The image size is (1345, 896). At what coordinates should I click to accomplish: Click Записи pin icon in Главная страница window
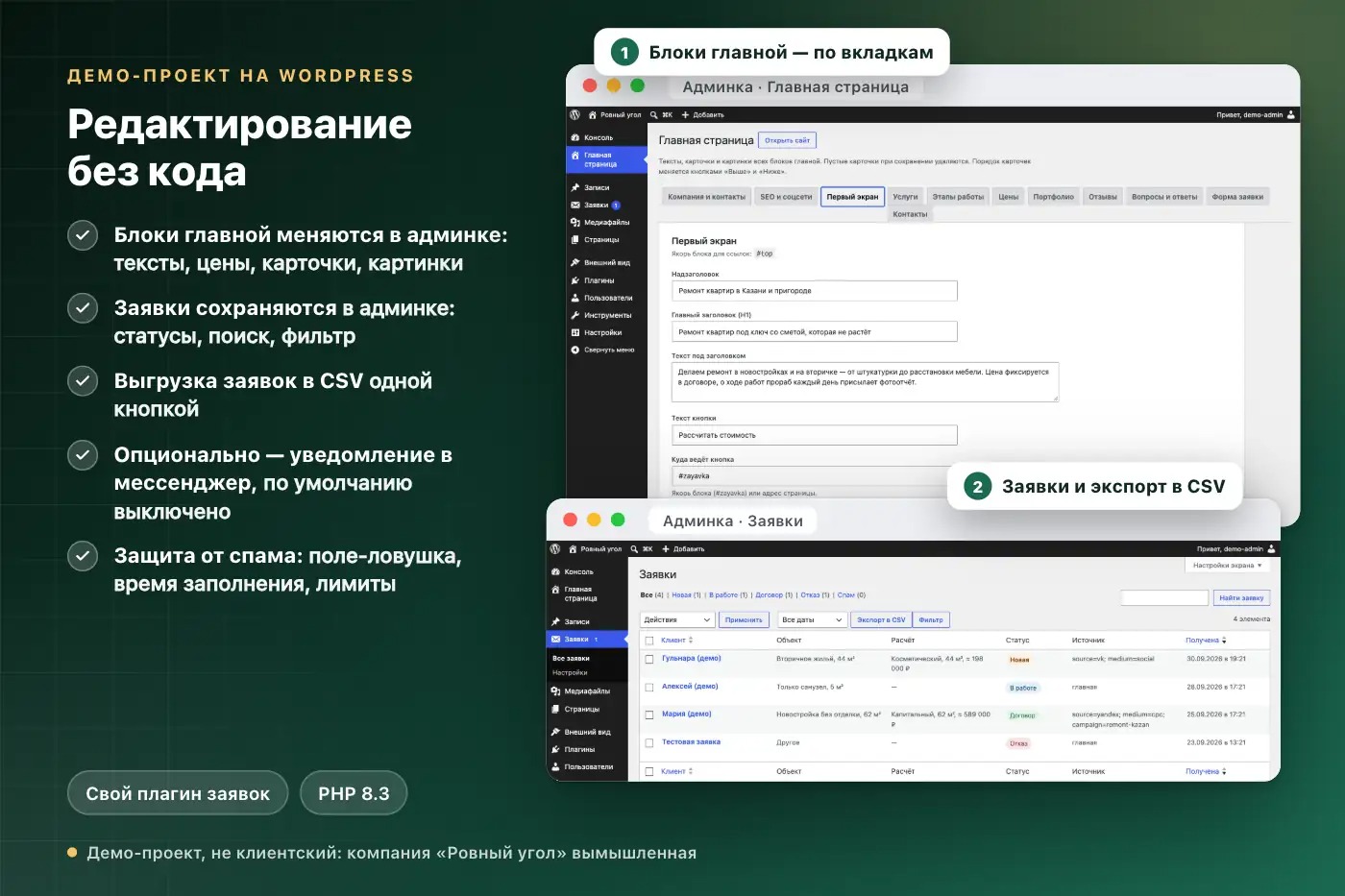[x=575, y=187]
